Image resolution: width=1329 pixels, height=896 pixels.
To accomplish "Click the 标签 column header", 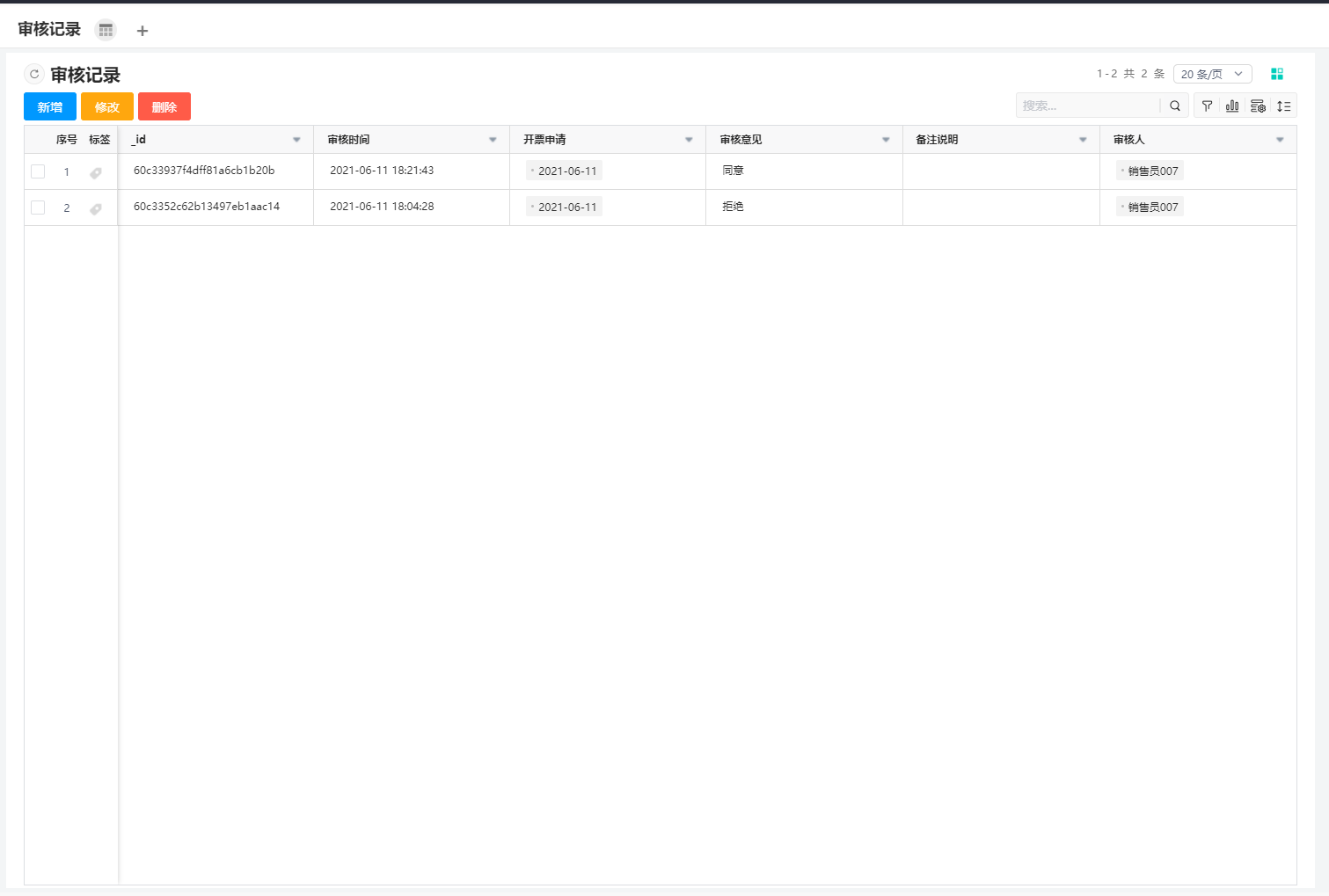I will click(99, 140).
